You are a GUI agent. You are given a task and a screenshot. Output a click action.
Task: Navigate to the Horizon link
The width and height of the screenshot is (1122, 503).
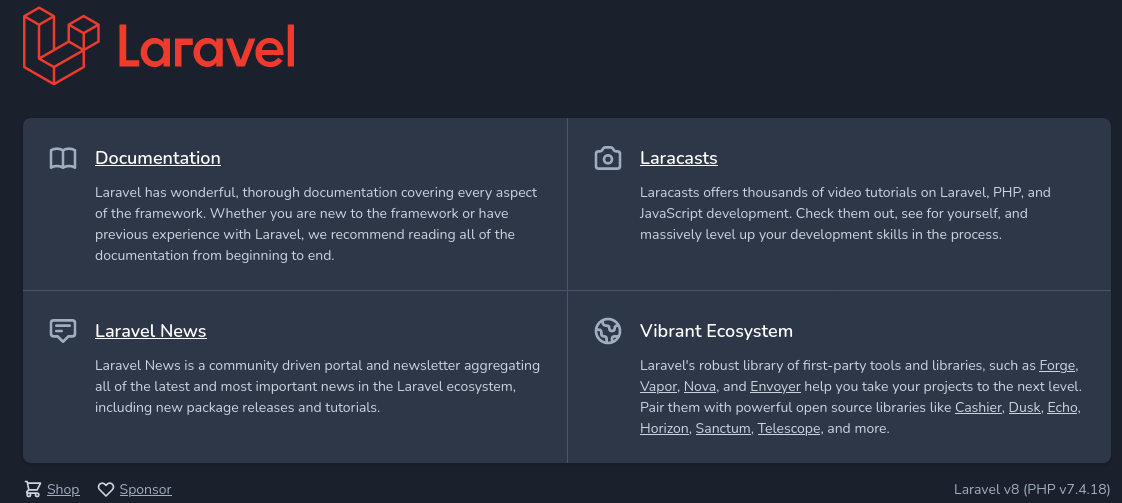coord(664,428)
